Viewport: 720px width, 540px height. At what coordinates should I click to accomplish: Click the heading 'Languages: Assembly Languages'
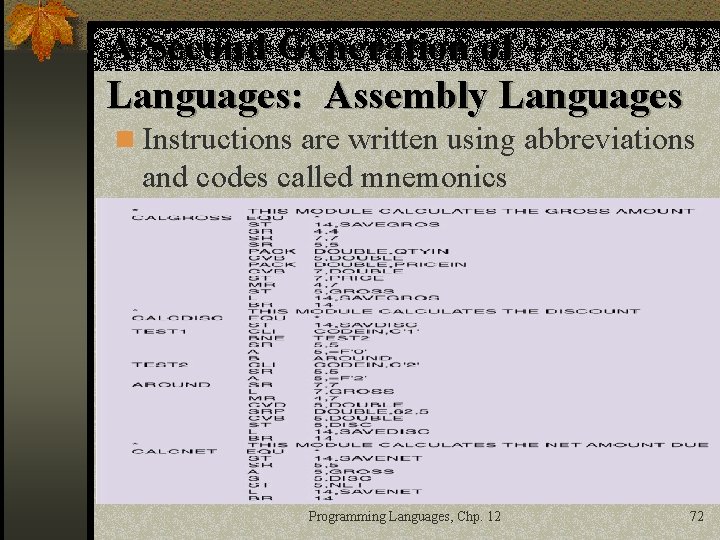coord(394,97)
